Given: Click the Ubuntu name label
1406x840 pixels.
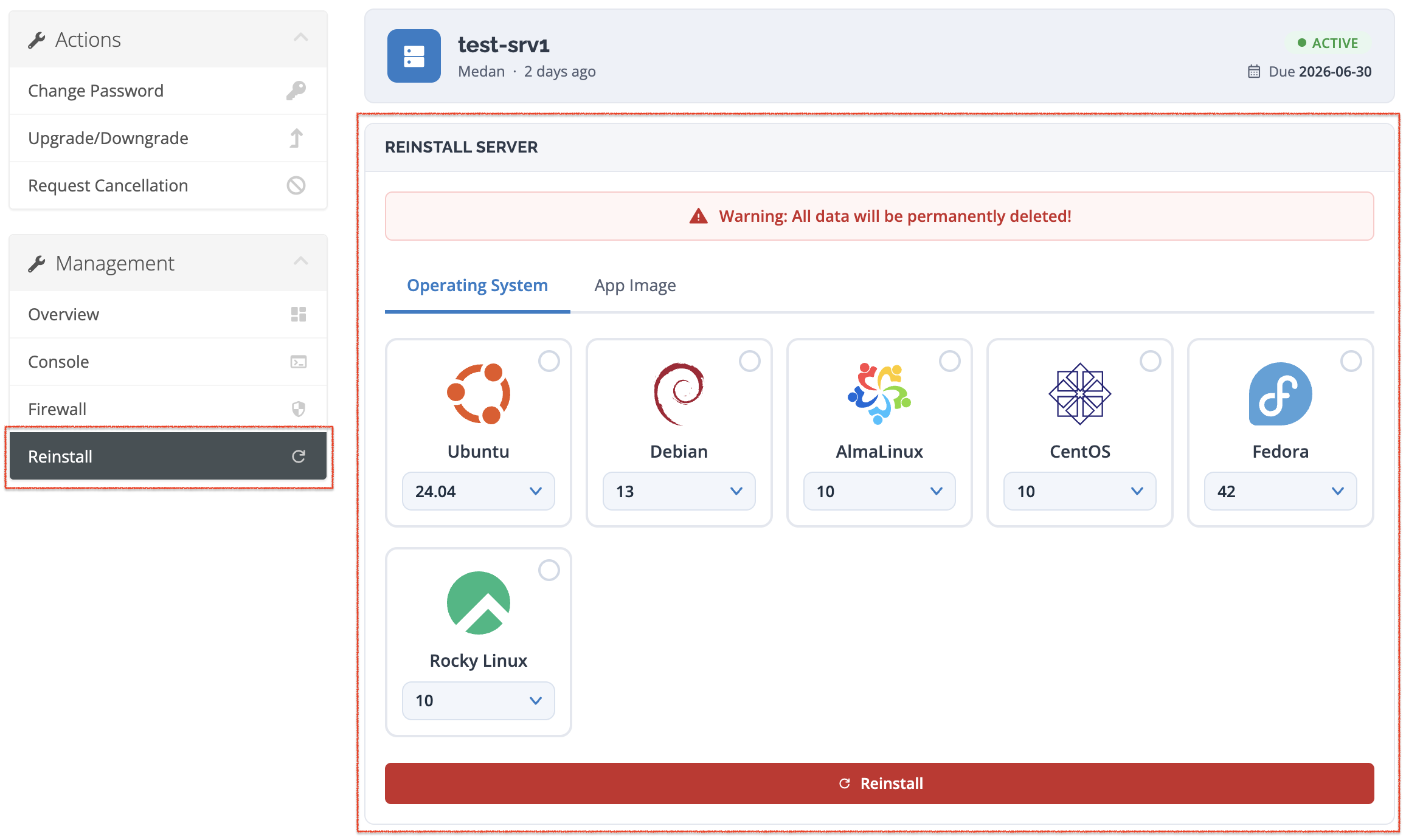Looking at the screenshot, I should [479, 452].
